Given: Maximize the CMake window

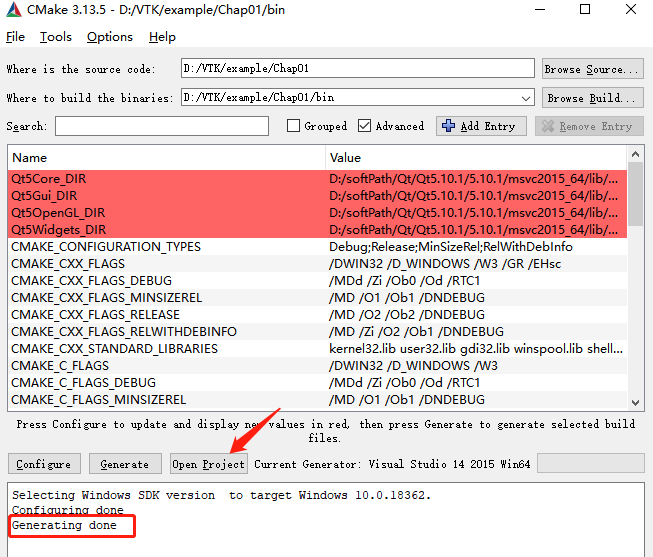Looking at the screenshot, I should coord(585,9).
